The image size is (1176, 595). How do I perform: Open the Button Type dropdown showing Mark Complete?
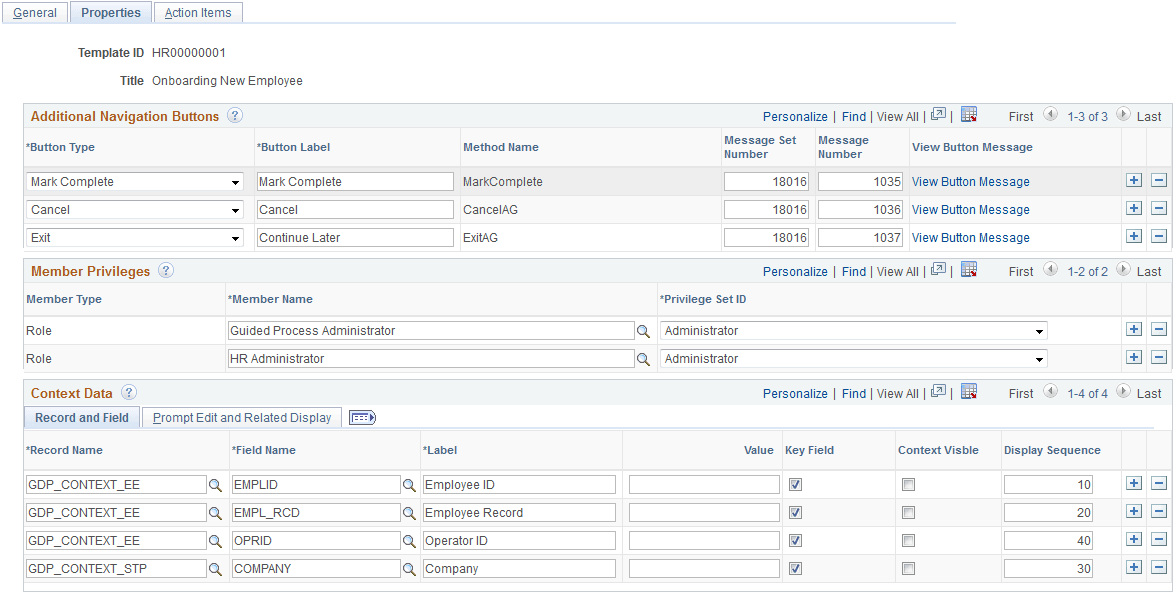(x=237, y=181)
